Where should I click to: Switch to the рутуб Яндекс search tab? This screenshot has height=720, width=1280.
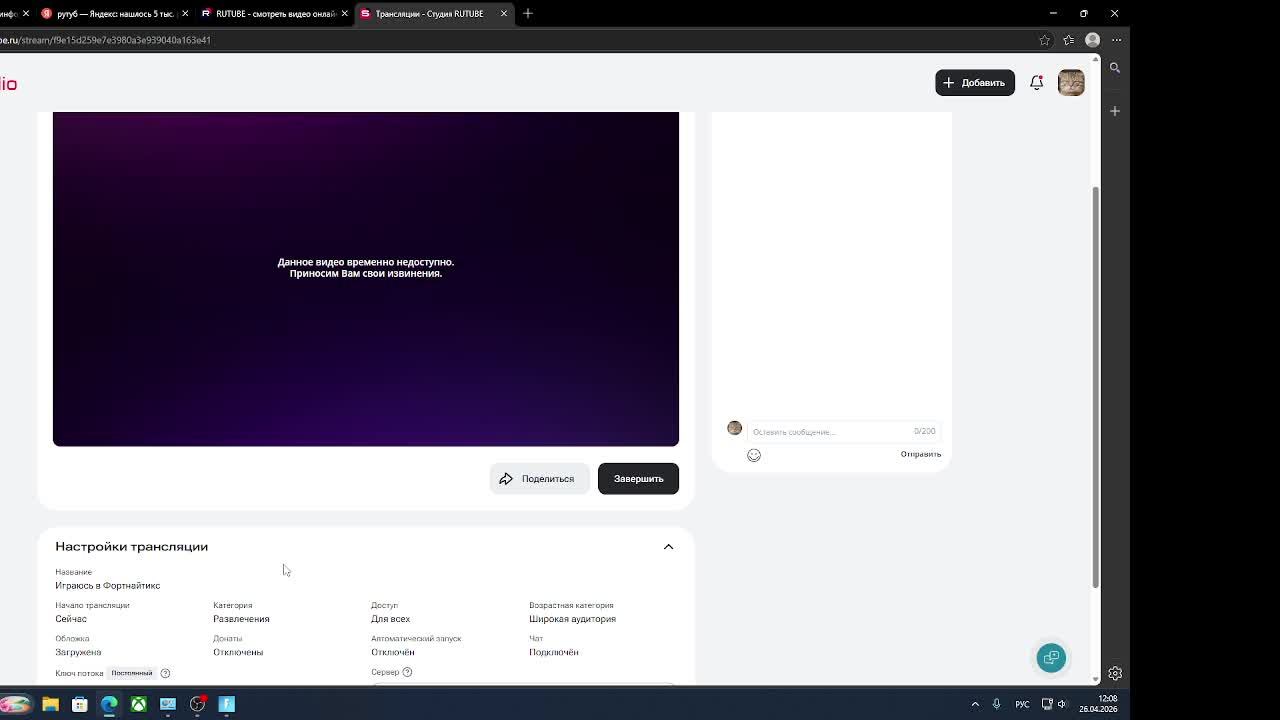point(114,14)
